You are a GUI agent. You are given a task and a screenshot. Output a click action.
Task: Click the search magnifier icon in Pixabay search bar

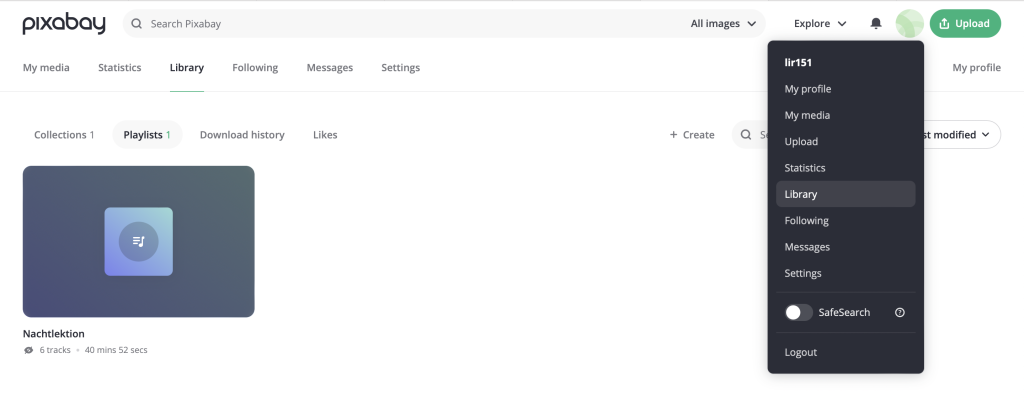(x=136, y=24)
